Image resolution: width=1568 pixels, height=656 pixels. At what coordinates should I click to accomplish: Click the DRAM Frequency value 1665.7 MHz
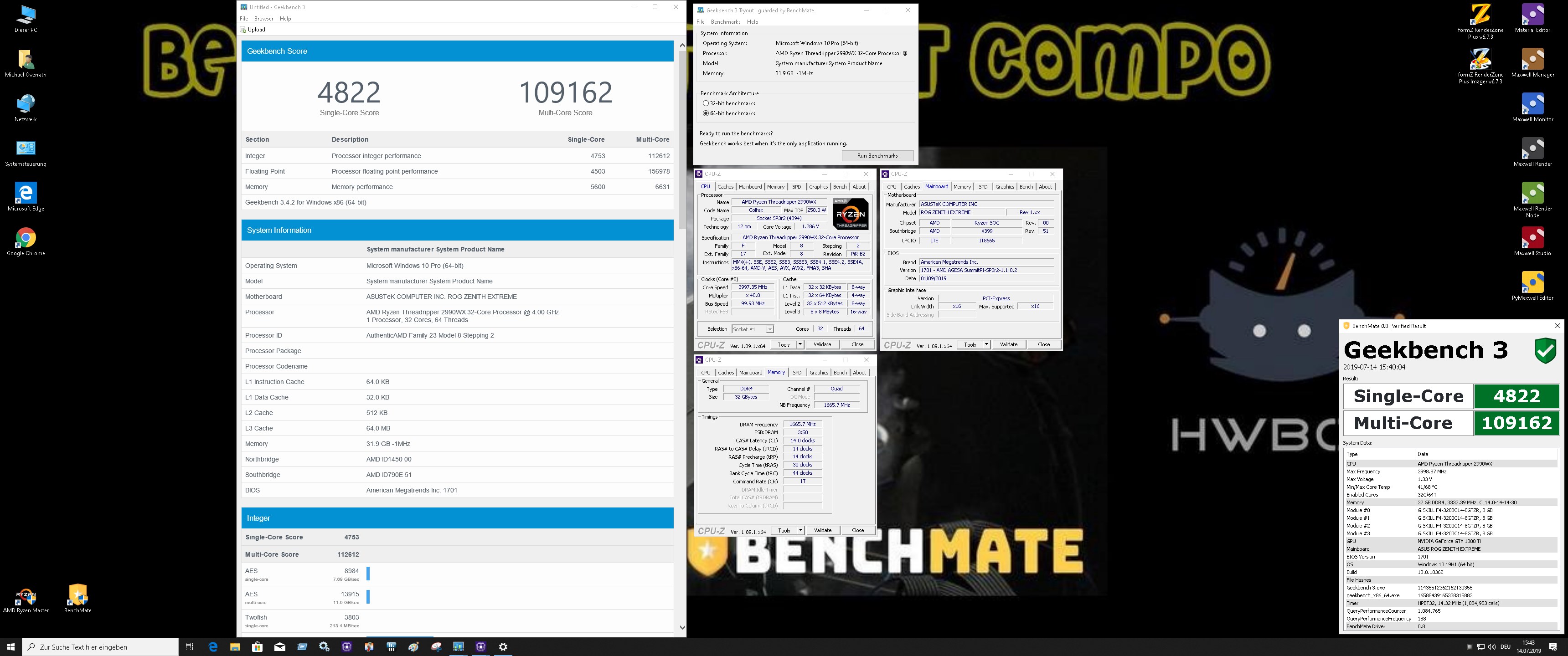tap(802, 424)
